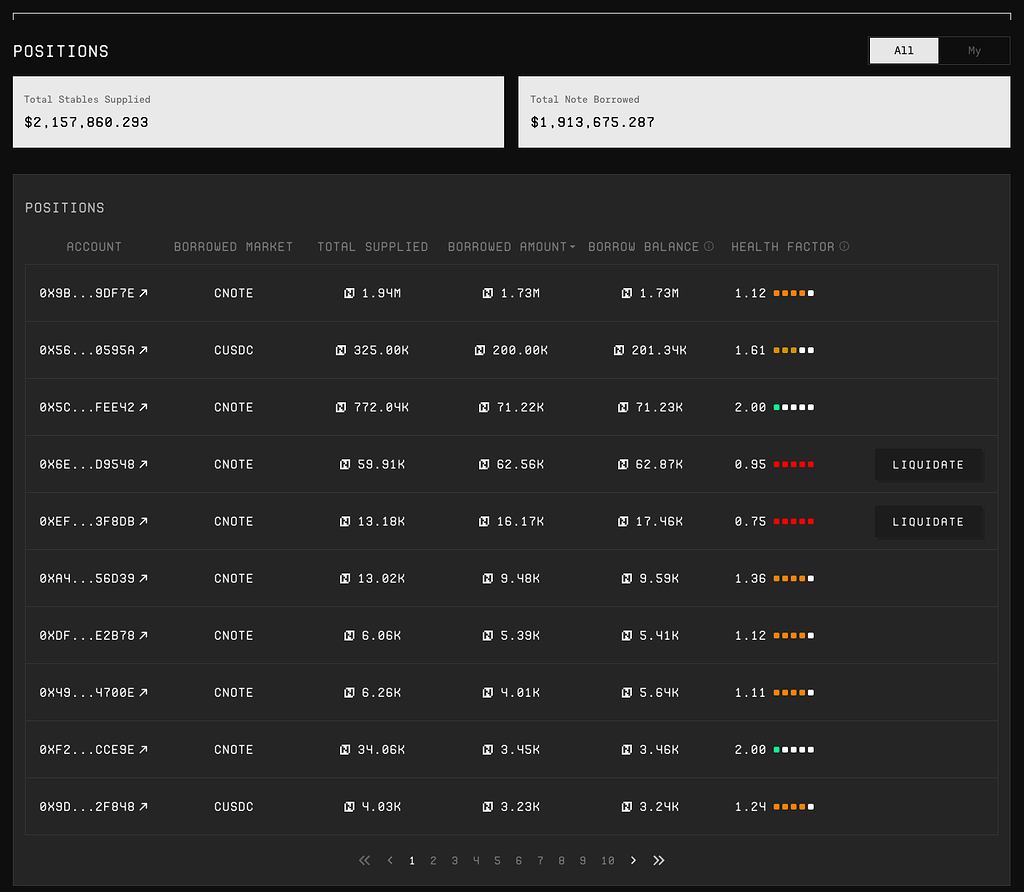Click health factor bar for 0XF2...CCE9E
The height and width of the screenshot is (892, 1024).
pyautogui.click(x=793, y=749)
